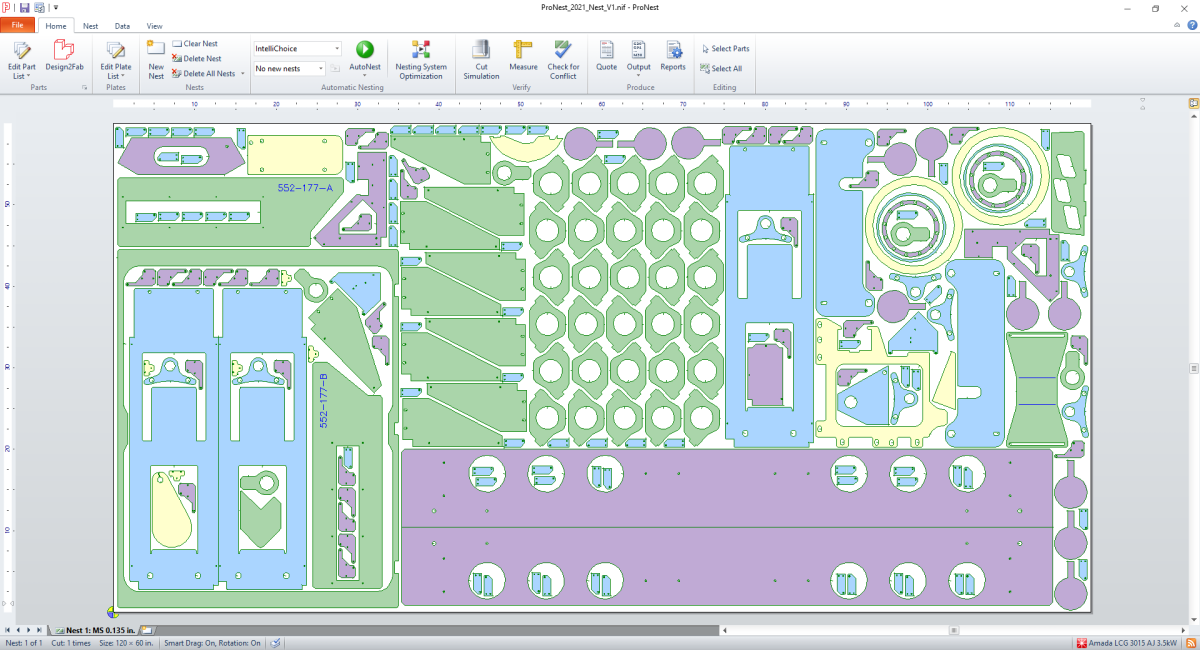Toggle the side panel button at top right
1200x650 pixels.
[1193, 103]
